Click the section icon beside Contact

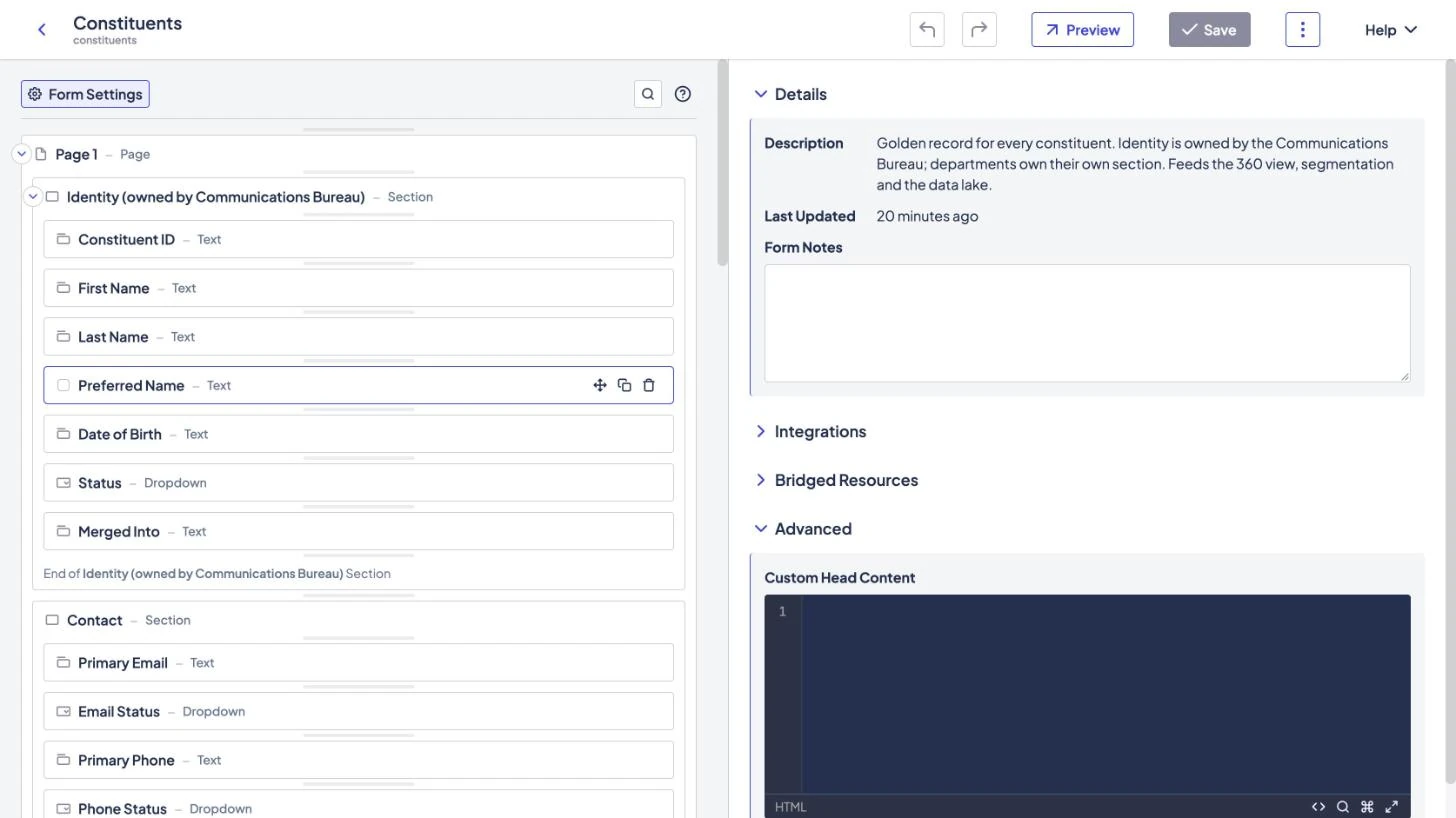(52, 620)
